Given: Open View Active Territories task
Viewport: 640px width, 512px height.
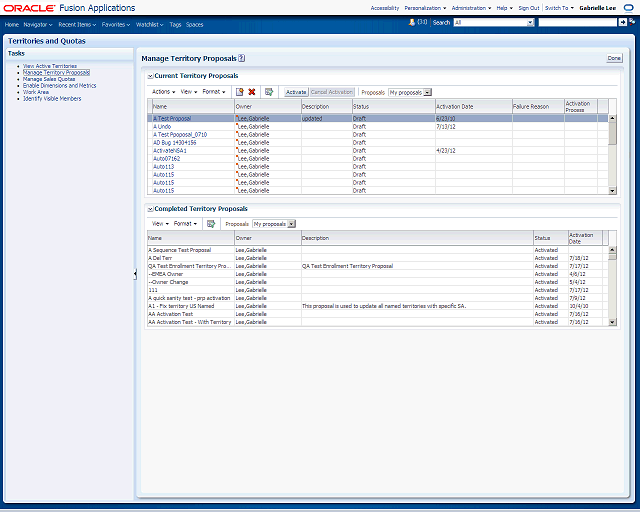Looking at the screenshot, I should 50,66.
